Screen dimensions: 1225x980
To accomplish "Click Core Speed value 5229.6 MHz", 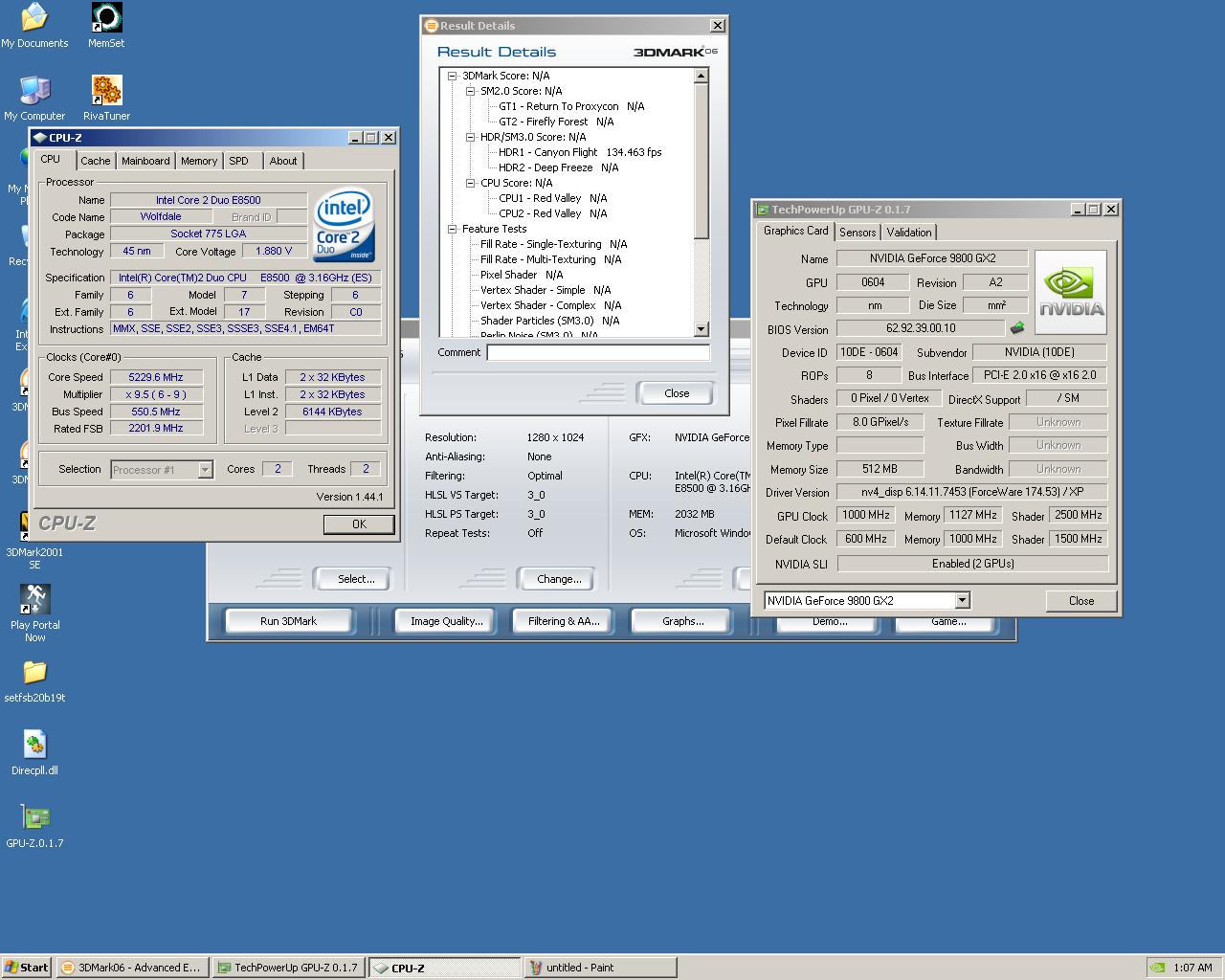I will pyautogui.click(x=156, y=377).
